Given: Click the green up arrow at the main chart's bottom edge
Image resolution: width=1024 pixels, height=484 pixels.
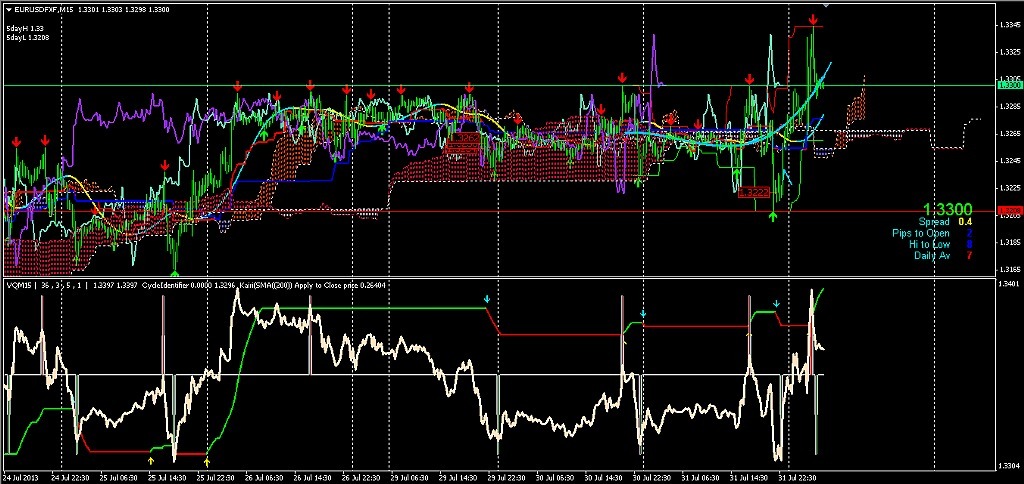Looking at the screenshot, I should (175, 271).
